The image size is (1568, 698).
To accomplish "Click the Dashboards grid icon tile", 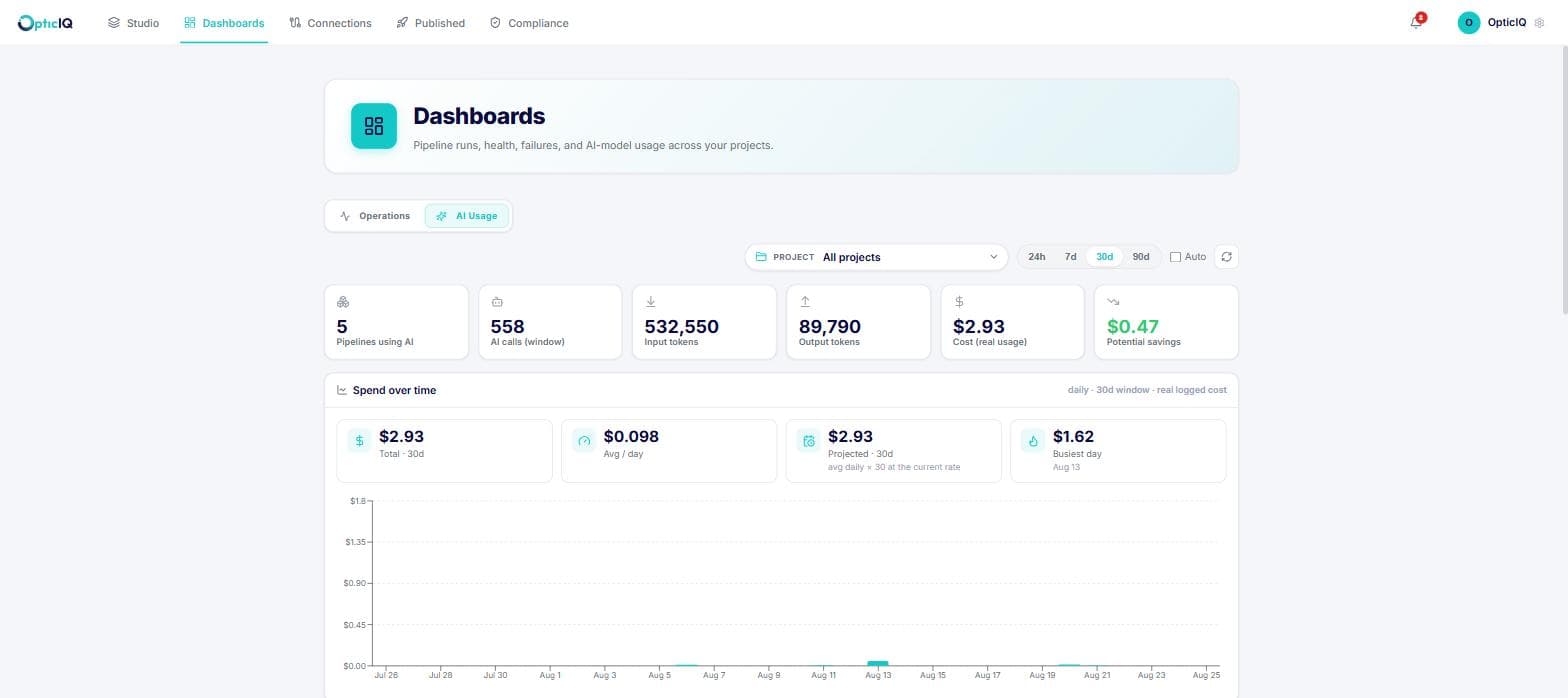I will click(x=374, y=126).
